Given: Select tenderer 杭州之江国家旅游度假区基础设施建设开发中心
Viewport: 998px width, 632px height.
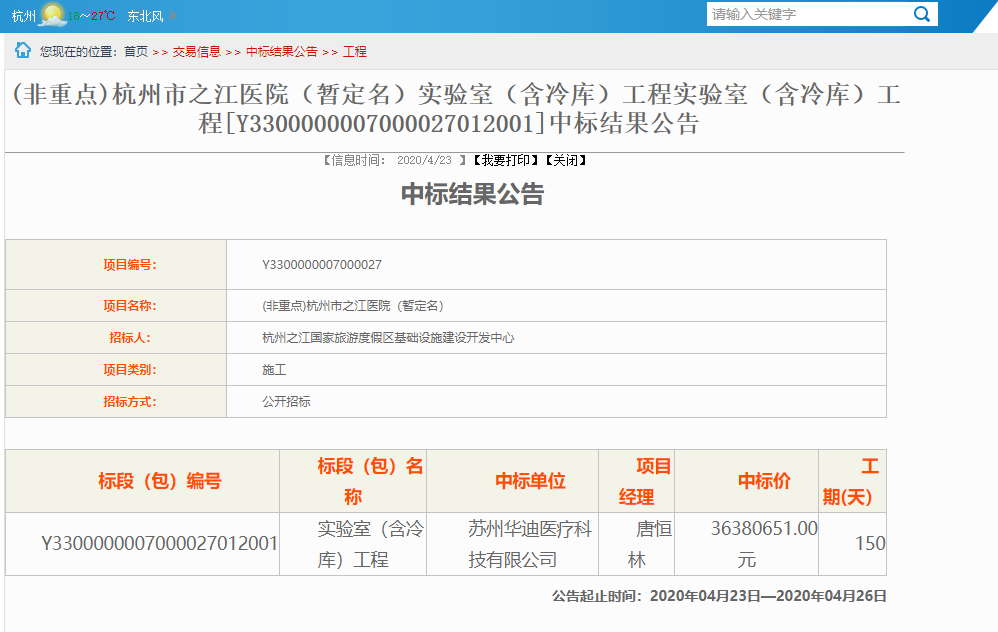Looking at the screenshot, I should (x=388, y=338).
